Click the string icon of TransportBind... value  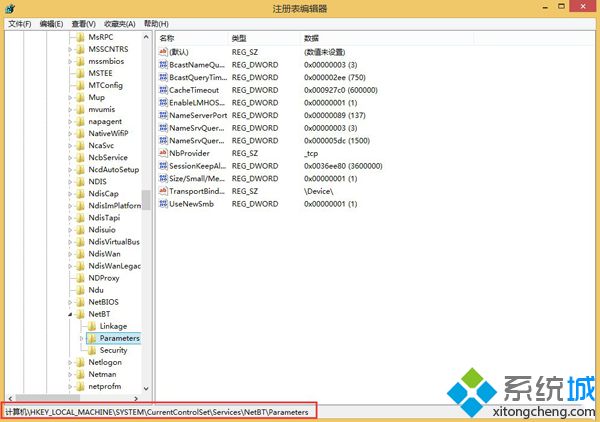163,191
